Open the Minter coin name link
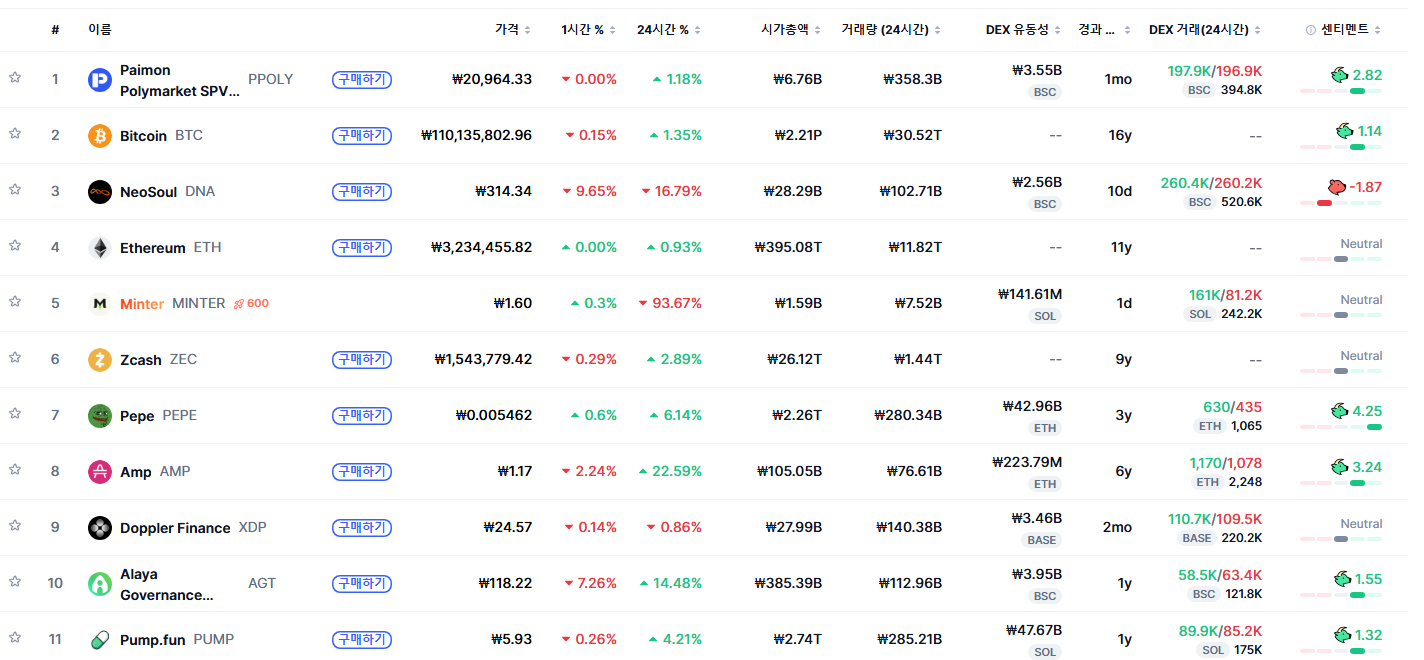Viewport: 1424px width, 660px height. tap(142, 304)
